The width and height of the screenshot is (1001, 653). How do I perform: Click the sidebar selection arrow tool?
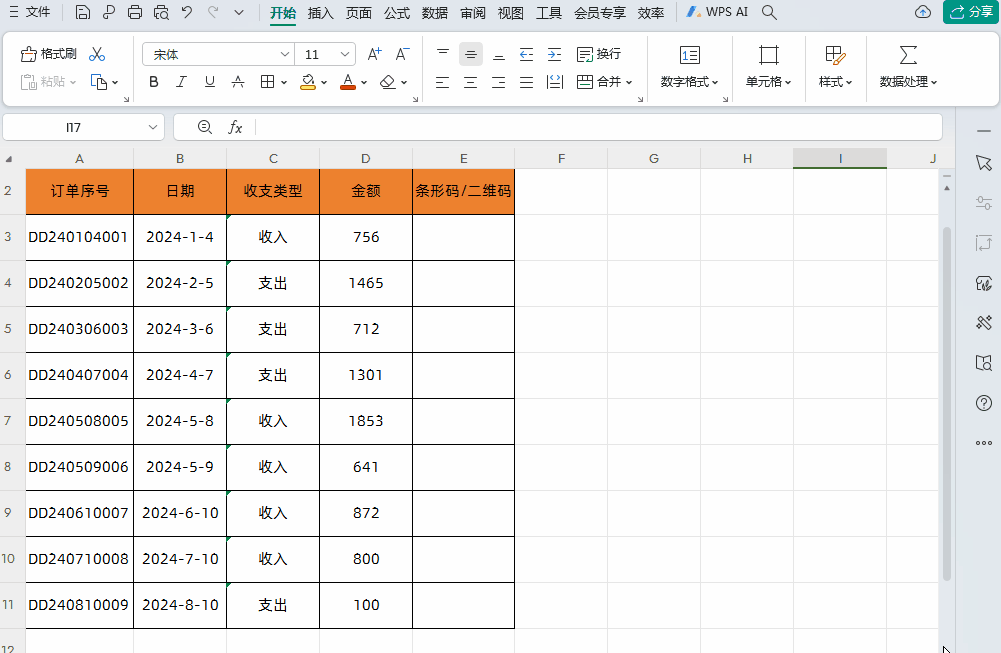984,163
